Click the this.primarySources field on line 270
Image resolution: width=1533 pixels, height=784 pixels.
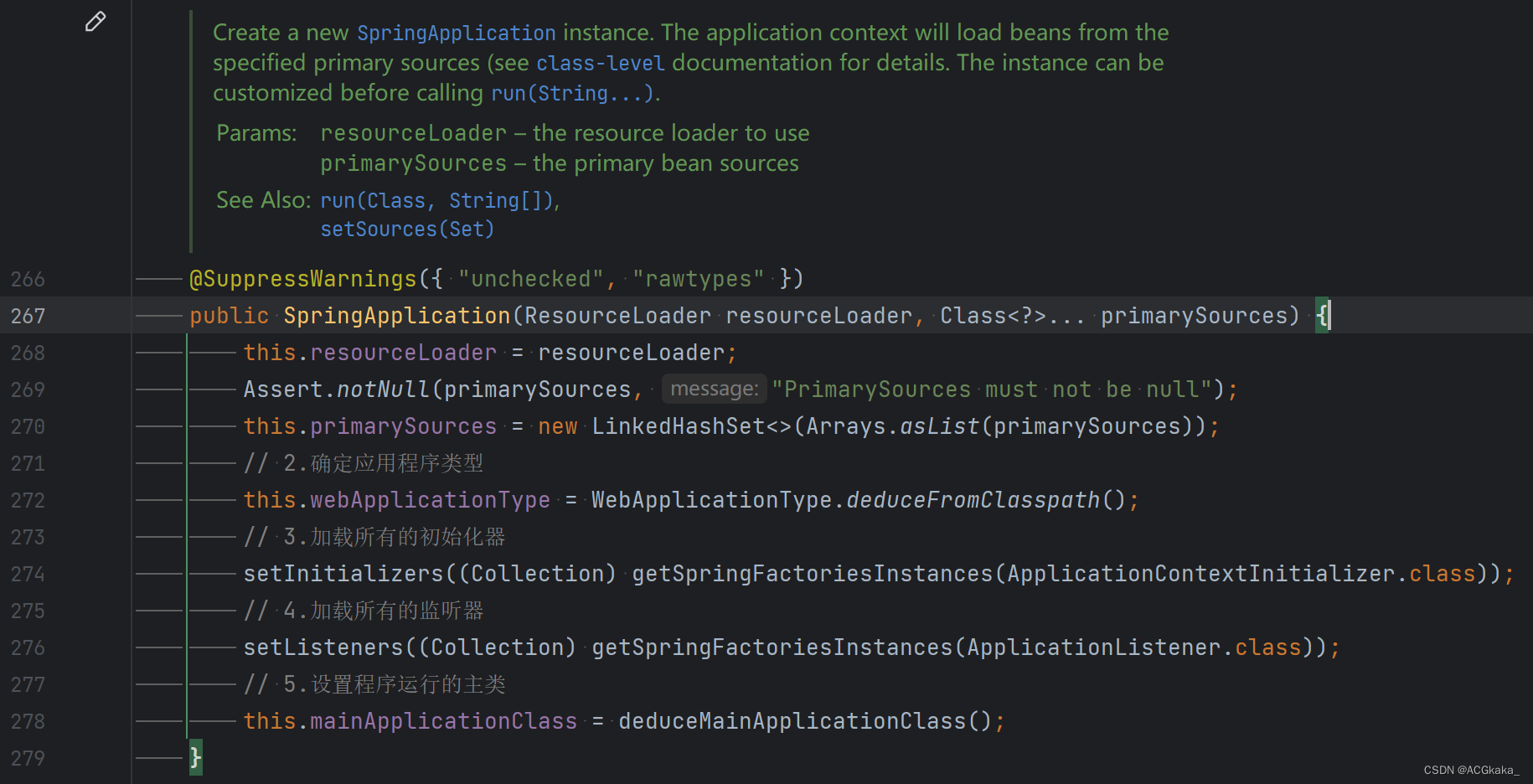(370, 426)
